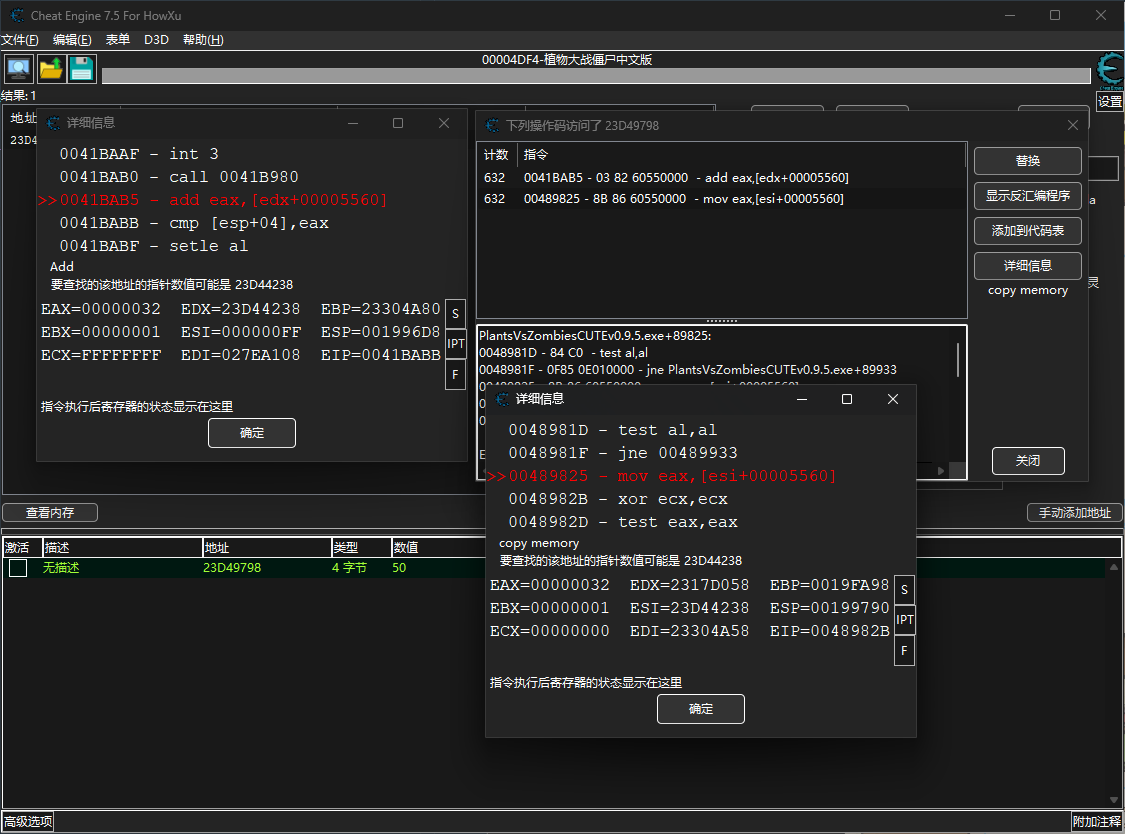Open the 文件(F) menu
1125x834 pixels.
pyautogui.click(x=20, y=40)
